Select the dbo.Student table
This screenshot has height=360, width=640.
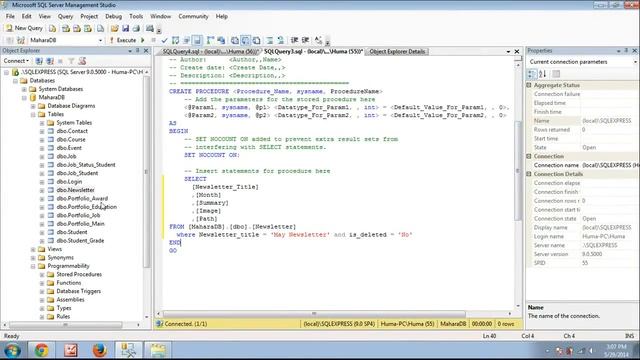[x=71, y=232]
